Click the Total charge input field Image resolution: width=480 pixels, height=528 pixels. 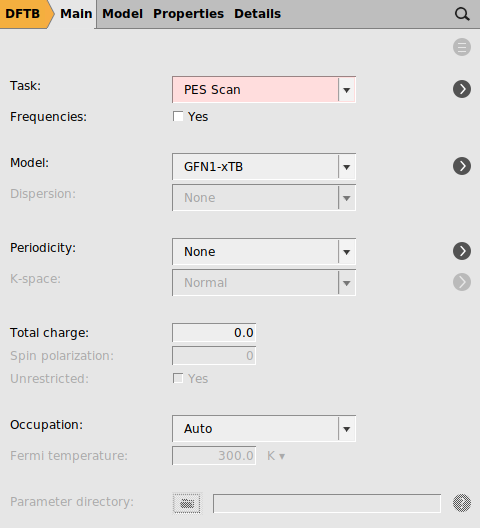(214, 333)
